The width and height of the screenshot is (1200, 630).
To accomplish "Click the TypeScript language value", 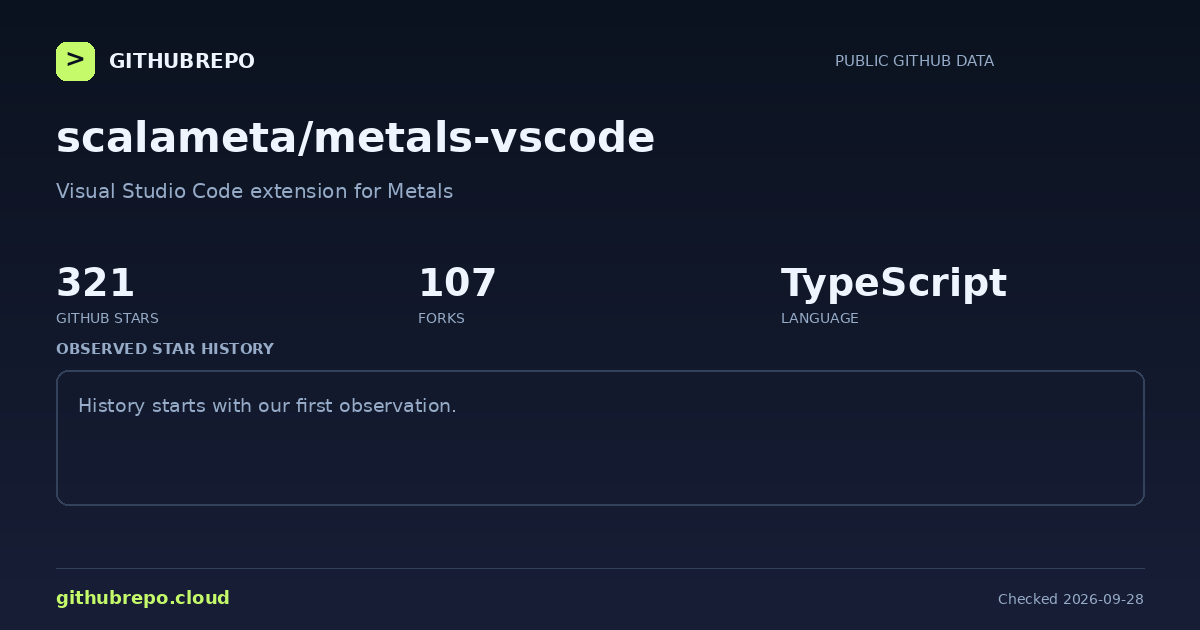I will 893,284.
